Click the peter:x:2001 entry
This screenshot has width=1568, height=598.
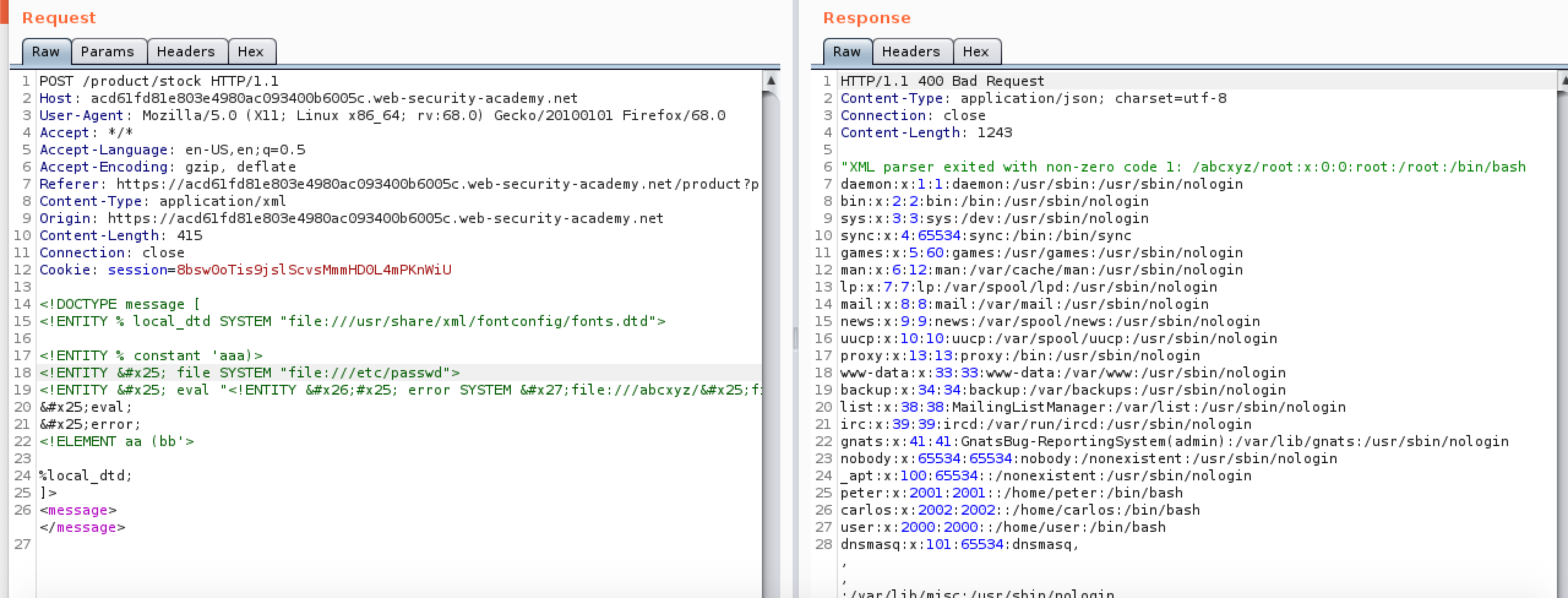tap(1012, 493)
